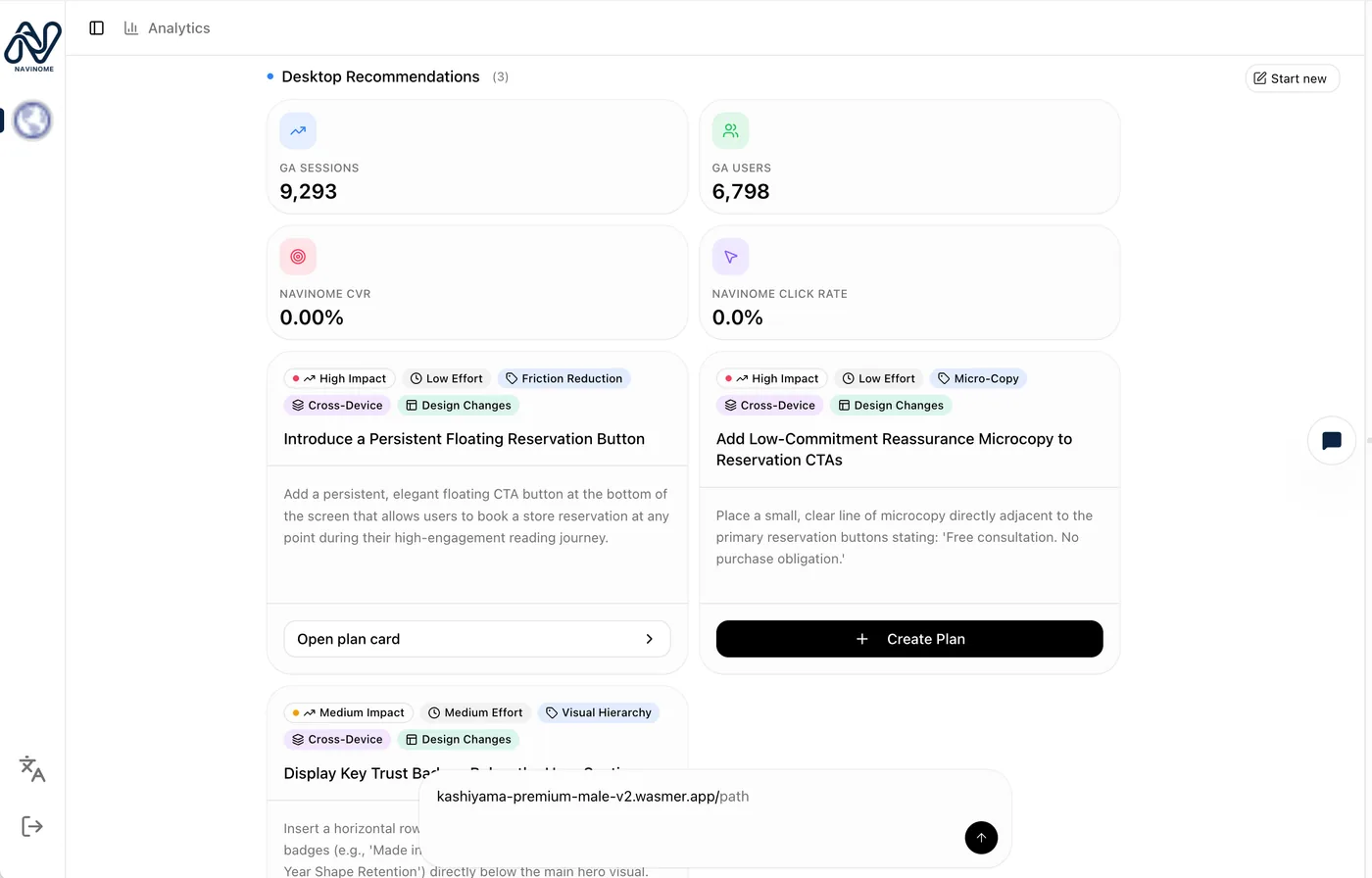
Task: Open the globe workspace avatar
Action: point(32,121)
